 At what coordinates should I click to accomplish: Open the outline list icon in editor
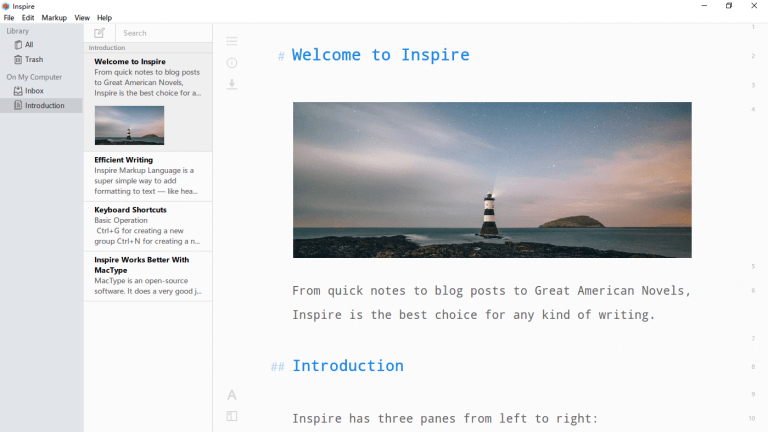pos(232,41)
